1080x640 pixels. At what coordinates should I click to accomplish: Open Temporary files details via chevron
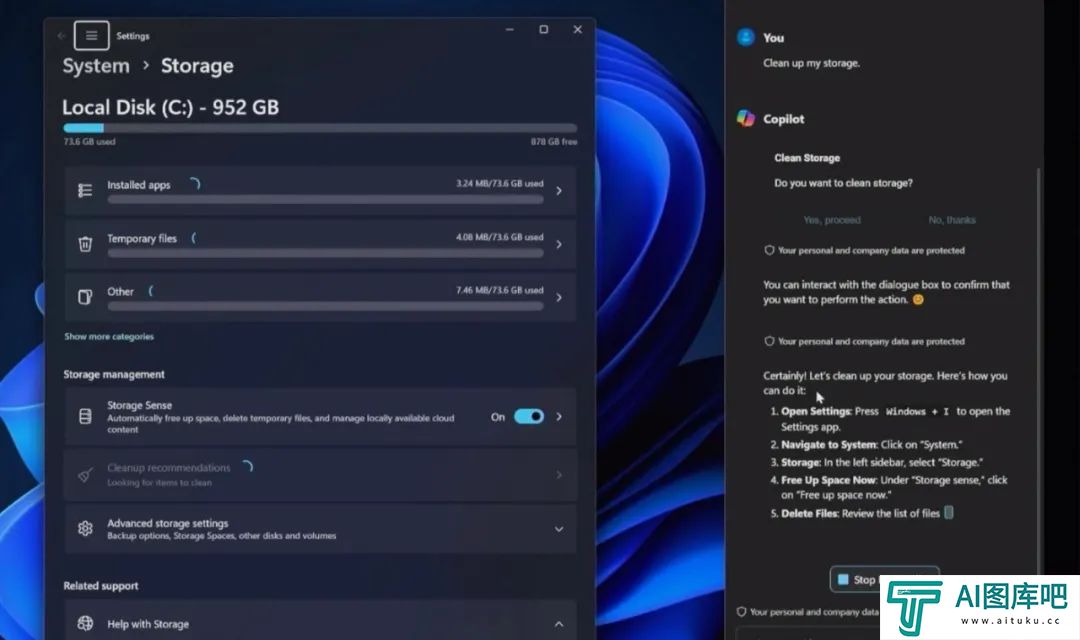[x=559, y=244]
